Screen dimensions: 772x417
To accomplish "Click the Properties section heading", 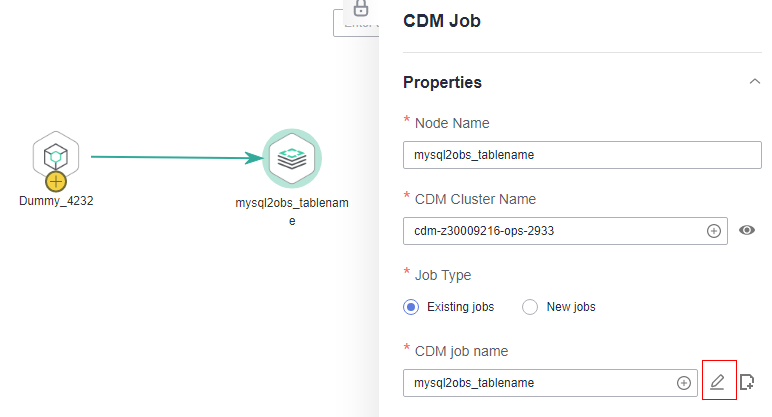I will point(442,82).
